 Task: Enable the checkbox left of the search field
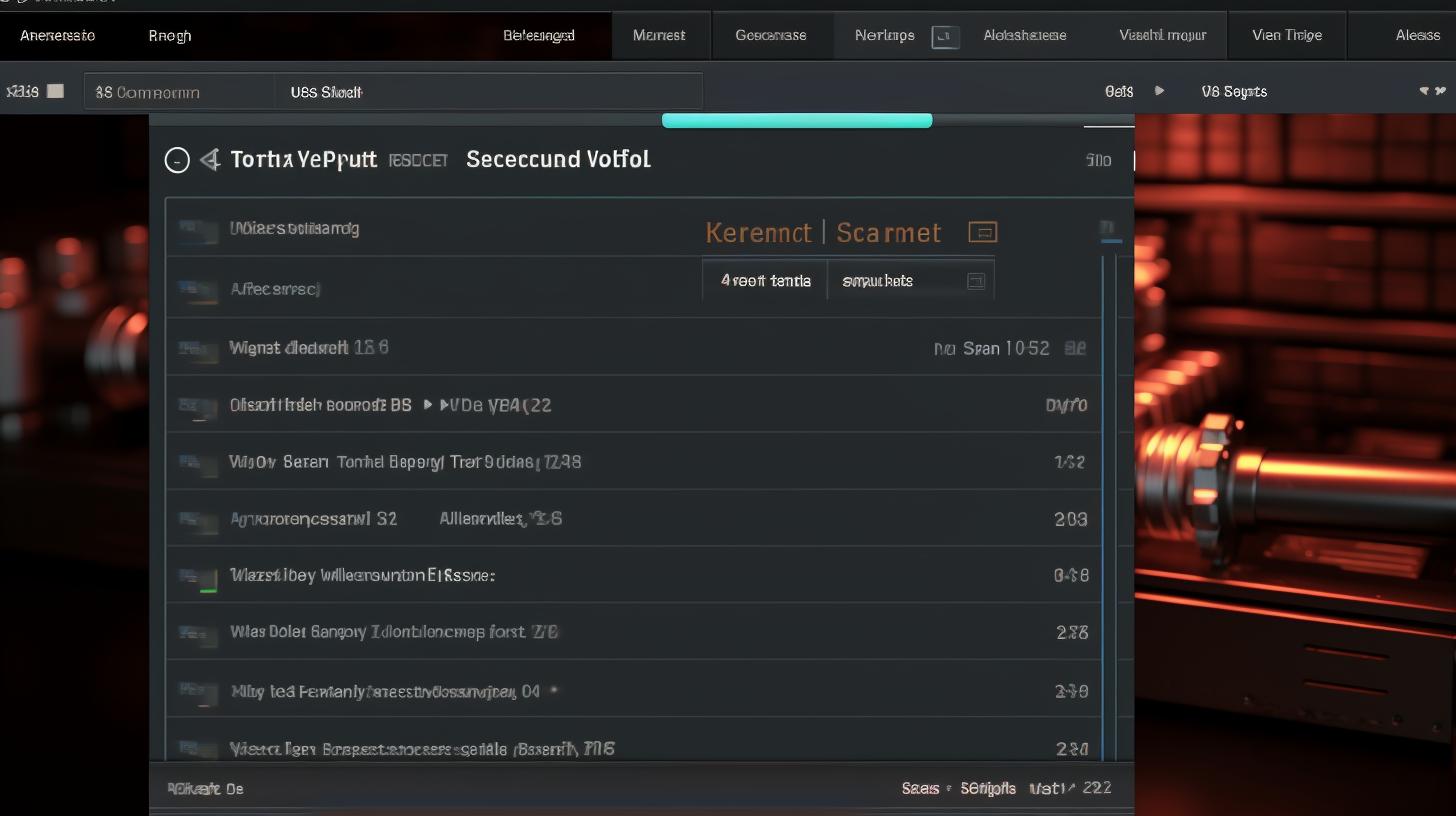[x=55, y=90]
